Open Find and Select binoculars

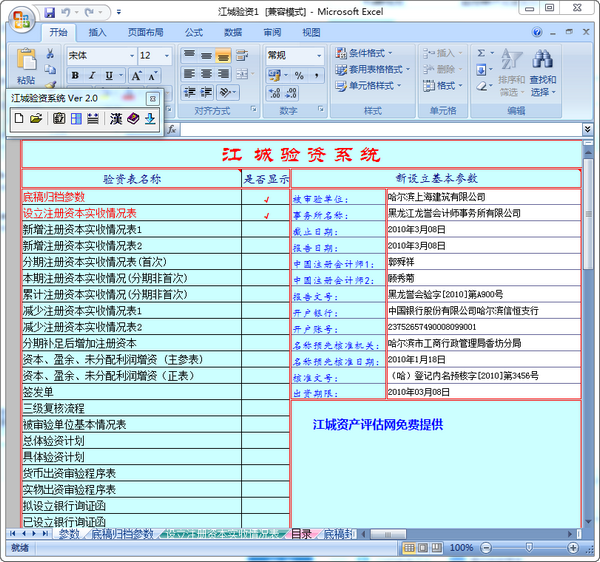point(543,72)
